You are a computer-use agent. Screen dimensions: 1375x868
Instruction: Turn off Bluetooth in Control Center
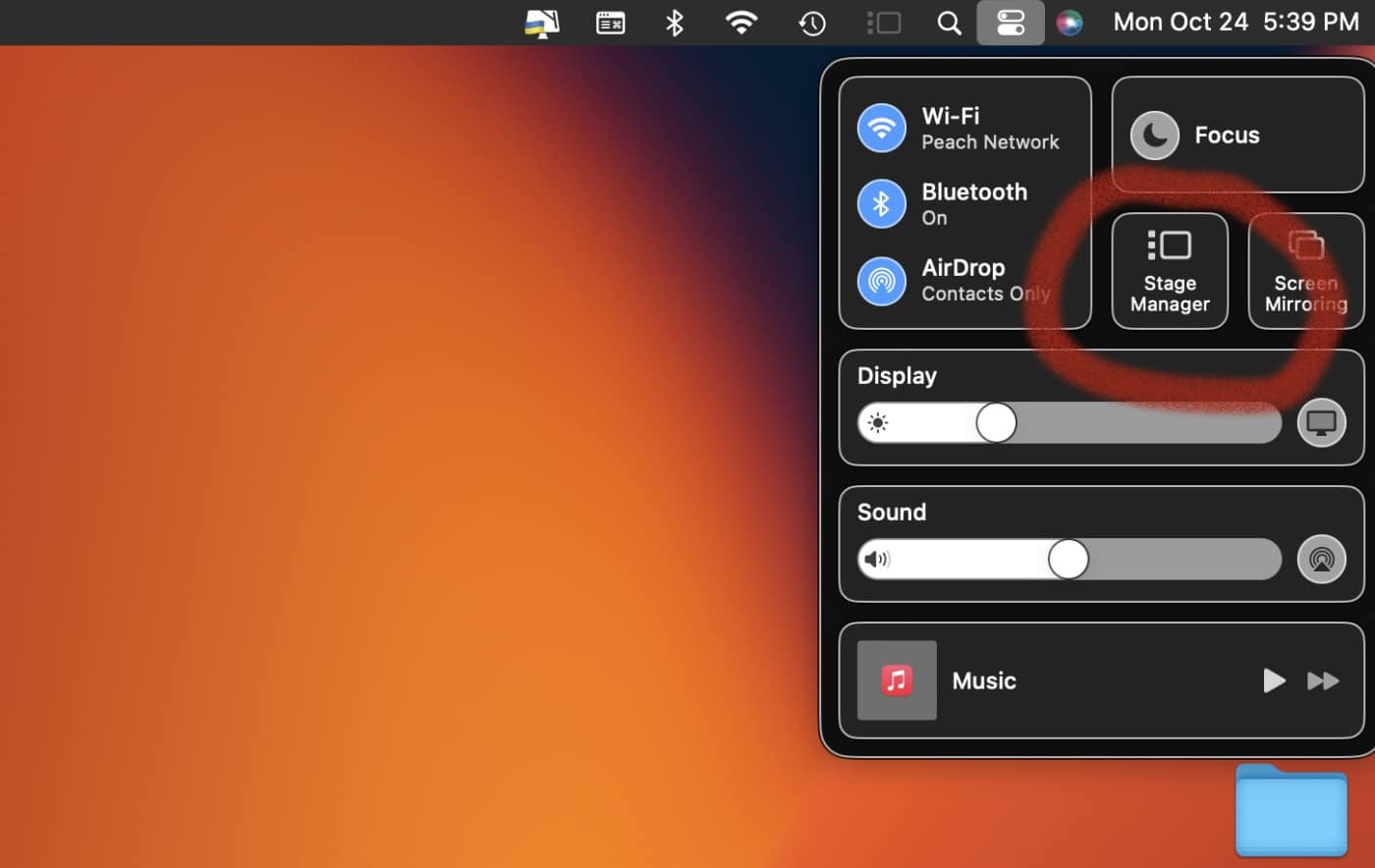click(x=881, y=203)
